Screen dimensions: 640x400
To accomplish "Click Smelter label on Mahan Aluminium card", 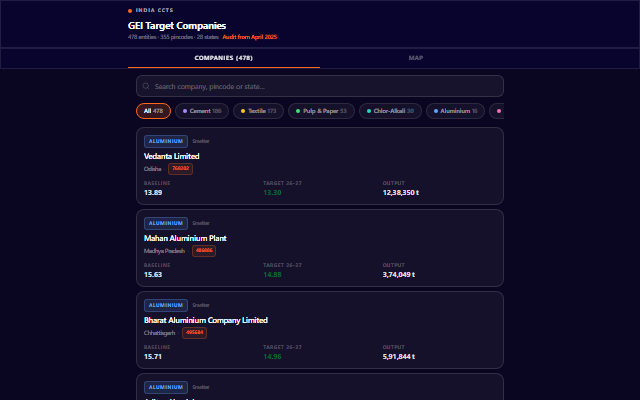I will pos(201,223).
